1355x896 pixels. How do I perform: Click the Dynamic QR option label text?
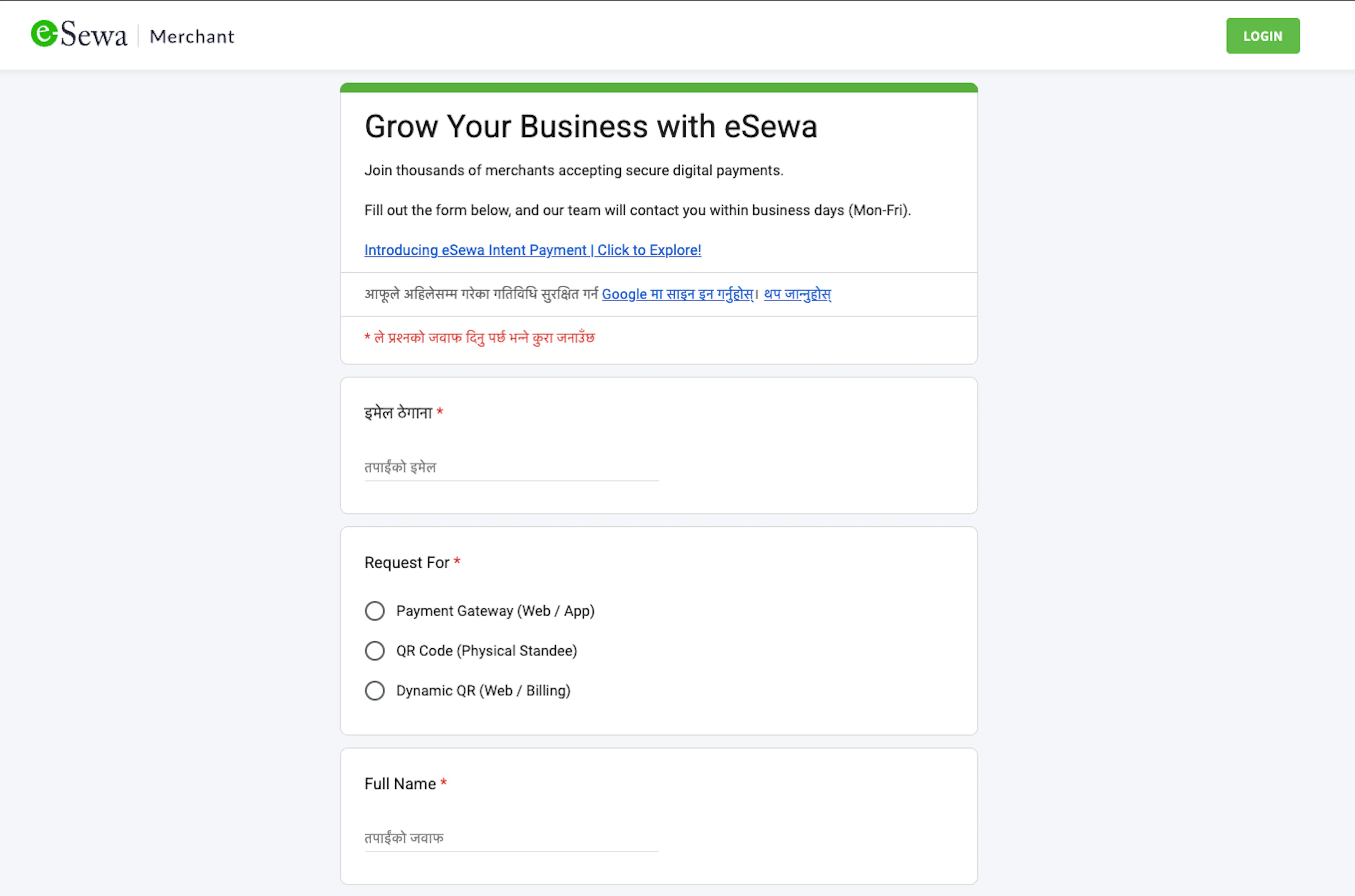(x=483, y=690)
